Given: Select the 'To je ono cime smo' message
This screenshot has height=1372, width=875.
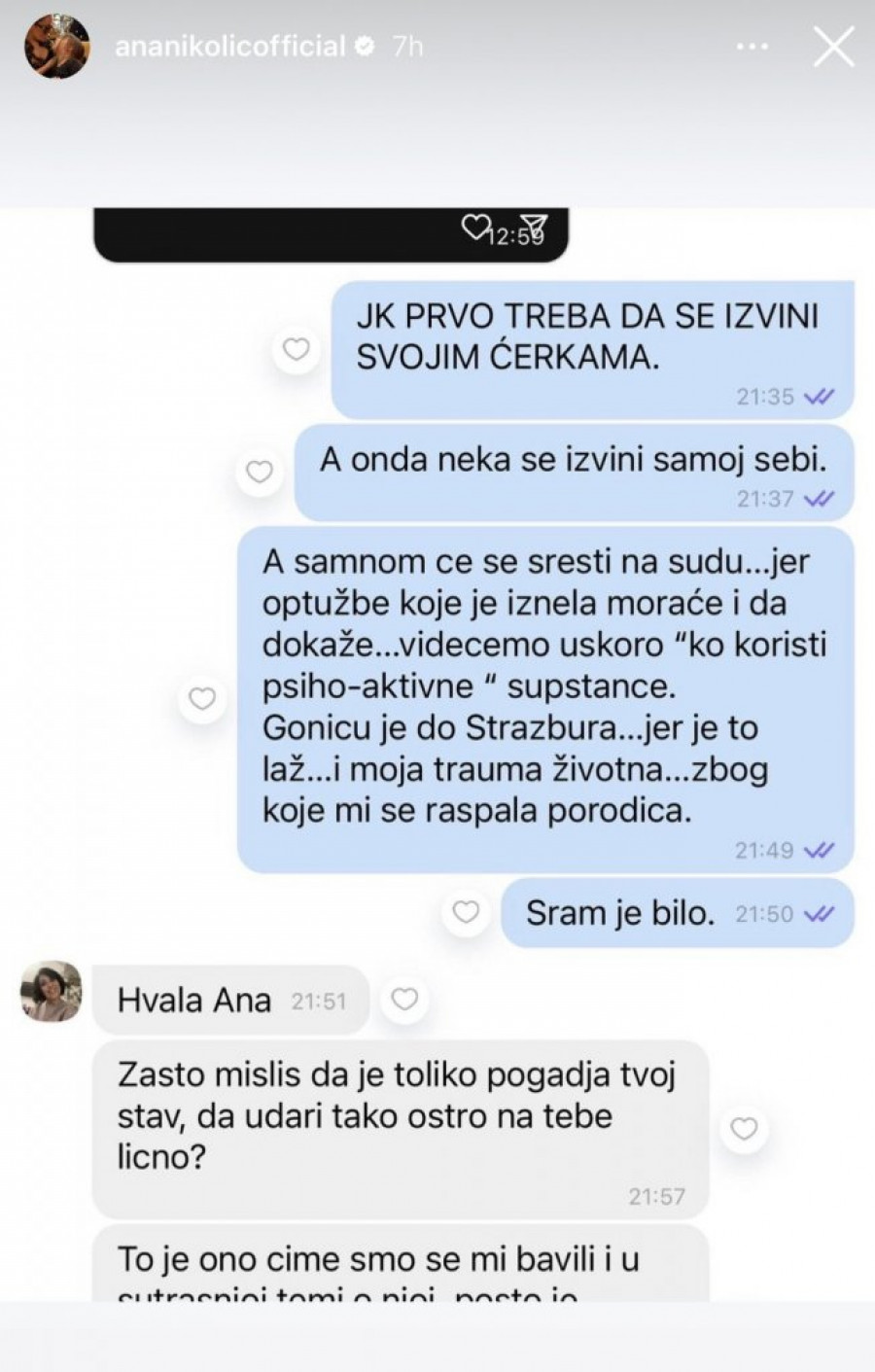Looking at the screenshot, I should click(401, 1264).
